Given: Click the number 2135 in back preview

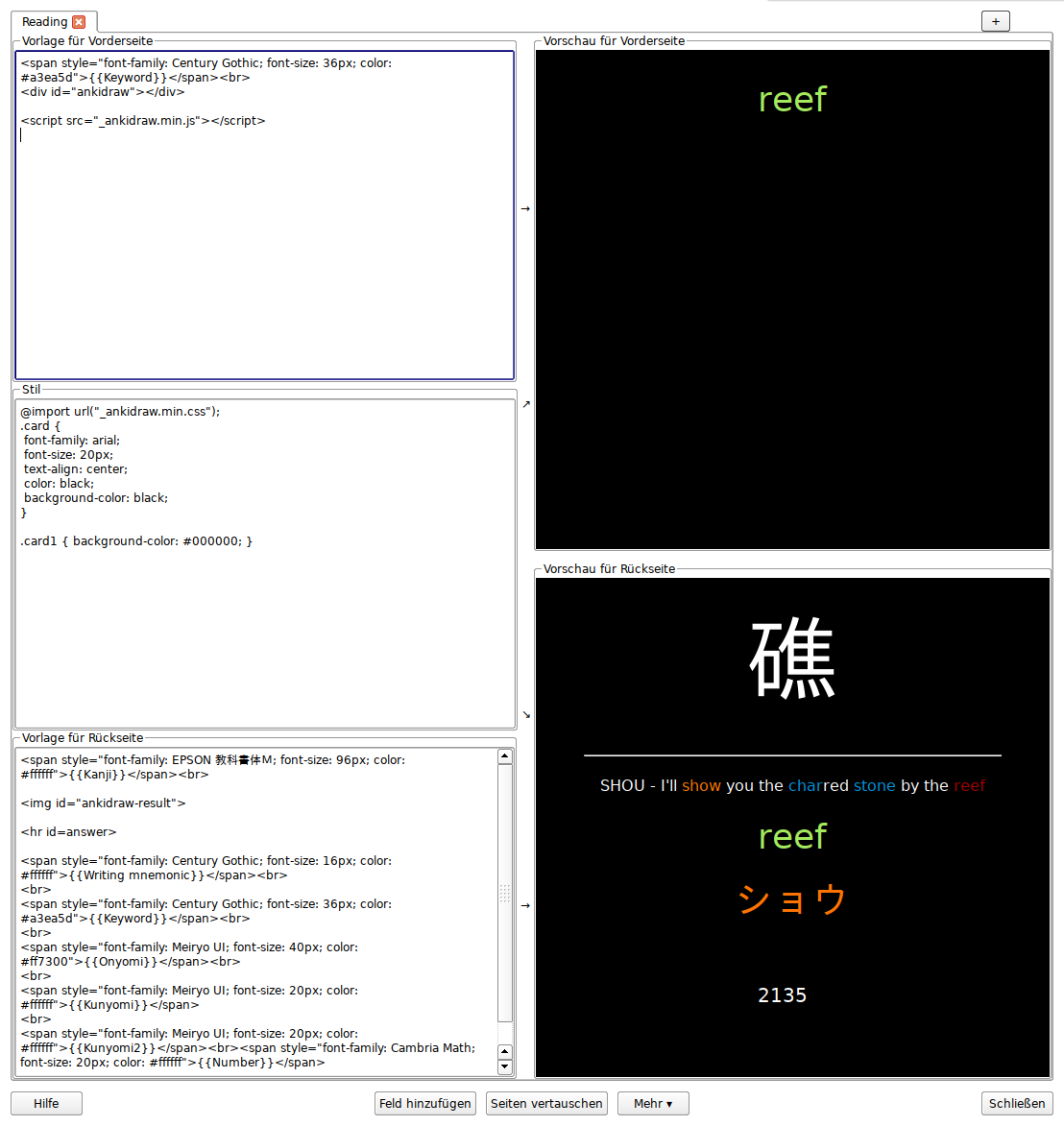Looking at the screenshot, I should 783,995.
